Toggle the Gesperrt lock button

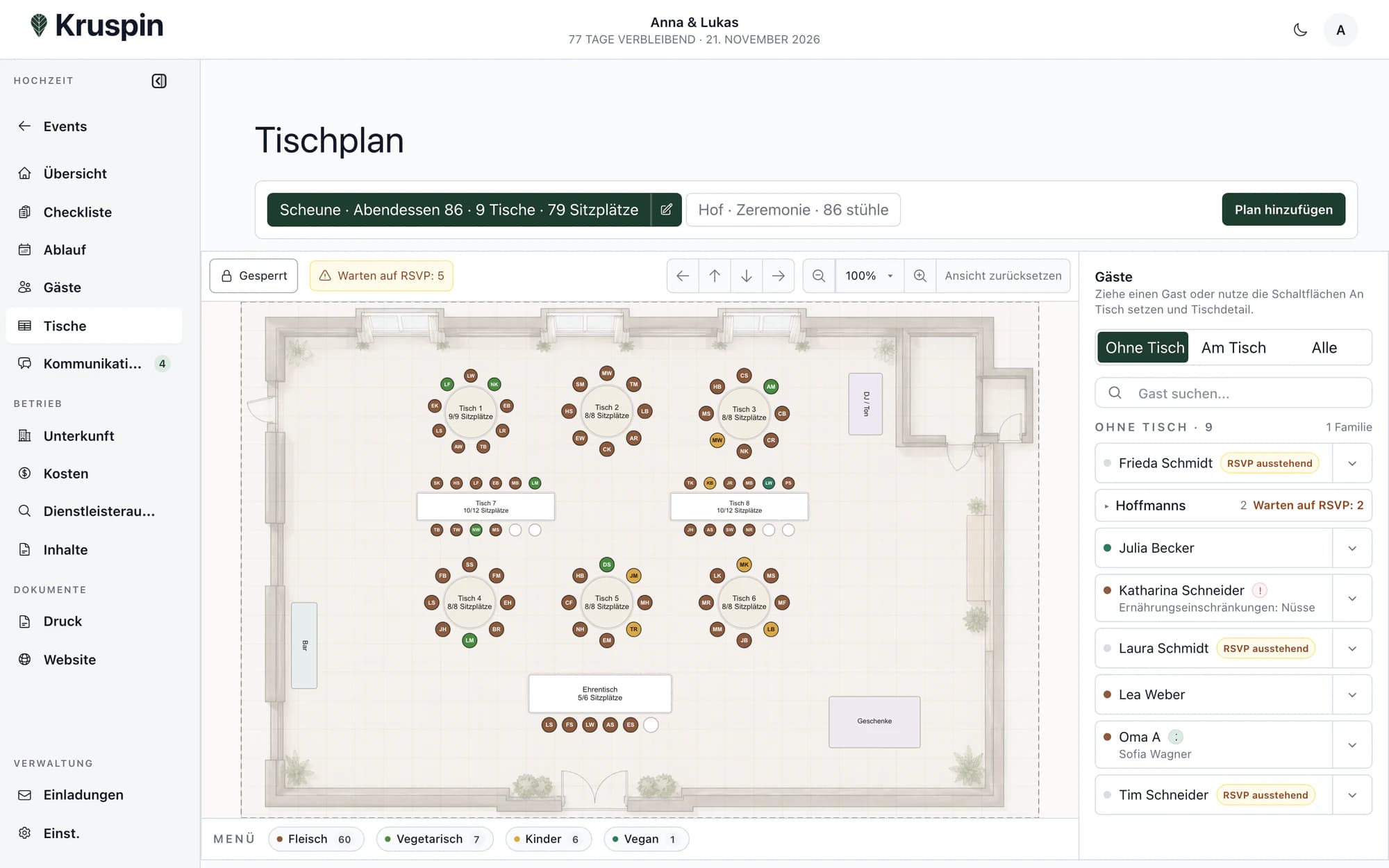click(x=253, y=276)
